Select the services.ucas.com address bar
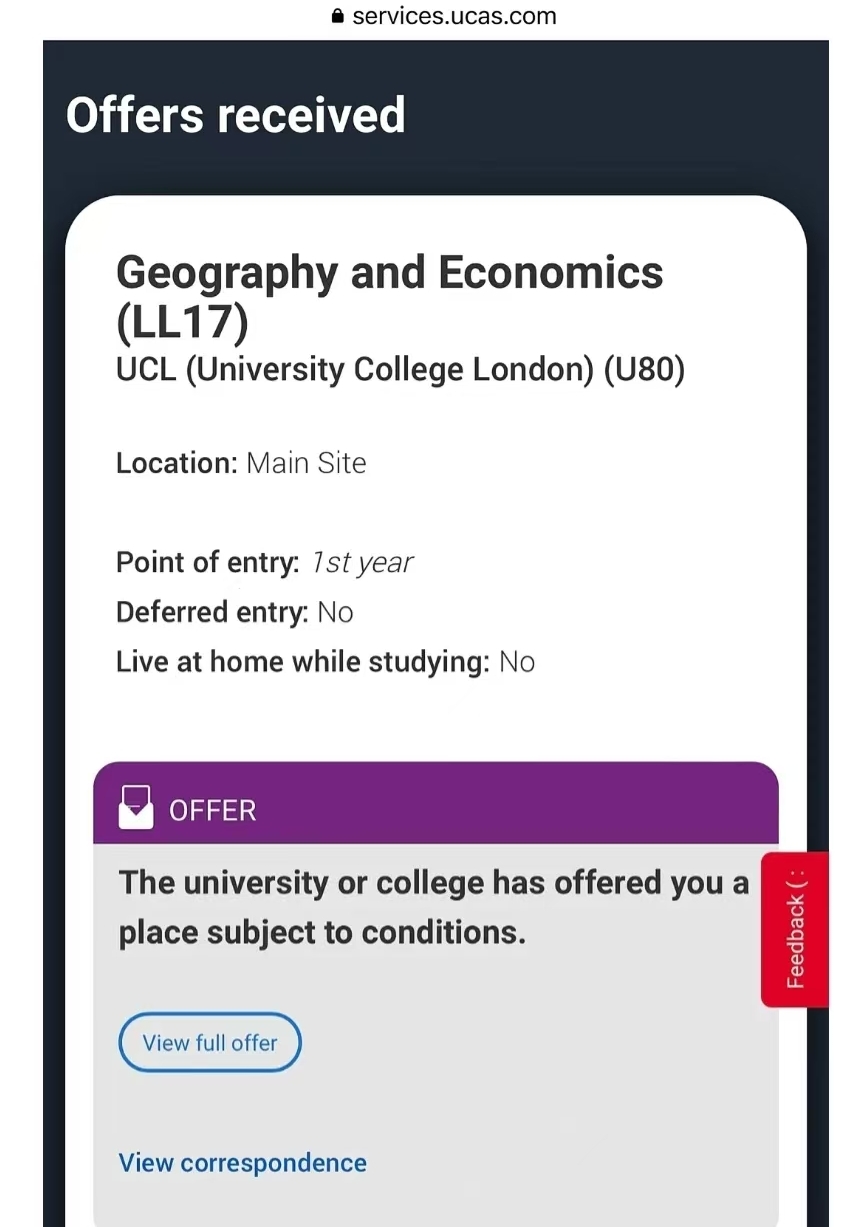The height and width of the screenshot is (1227, 860). coord(444,17)
